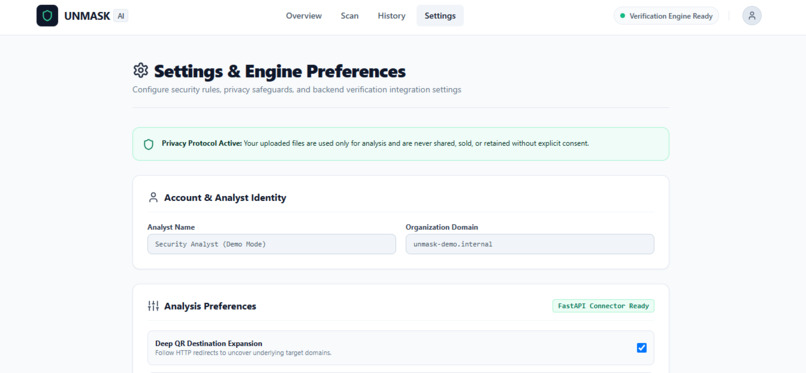Click the FastAPI Connector Ready badge
The image size is (806, 373).
tap(603, 306)
